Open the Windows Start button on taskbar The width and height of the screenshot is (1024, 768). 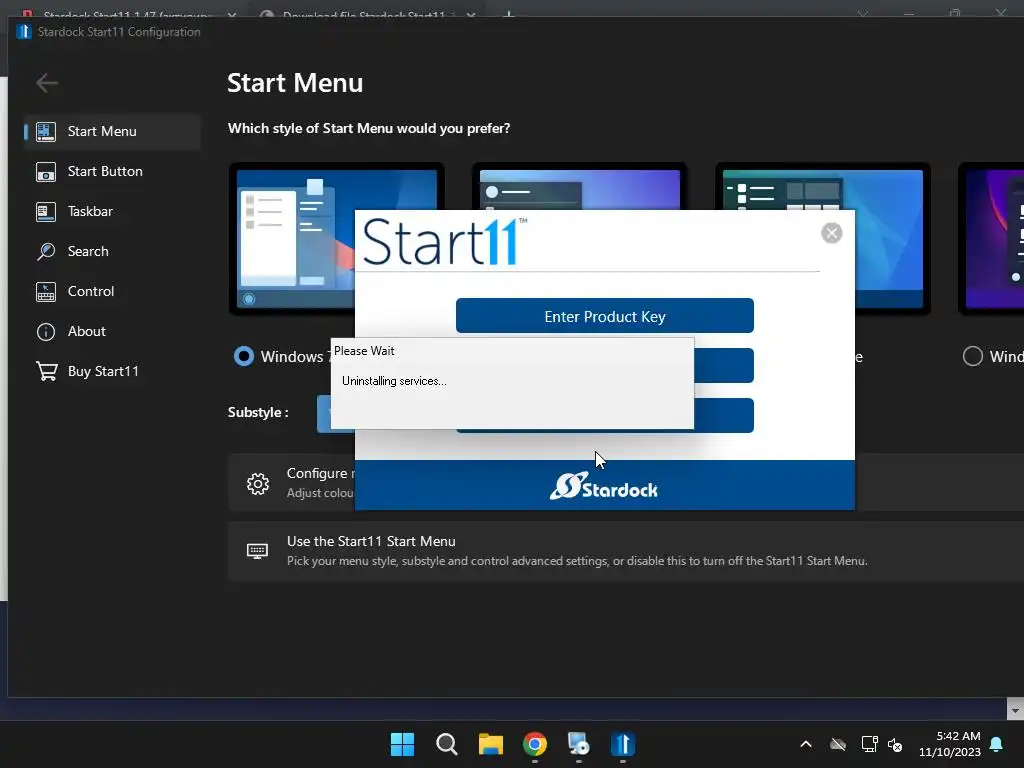[x=402, y=744]
